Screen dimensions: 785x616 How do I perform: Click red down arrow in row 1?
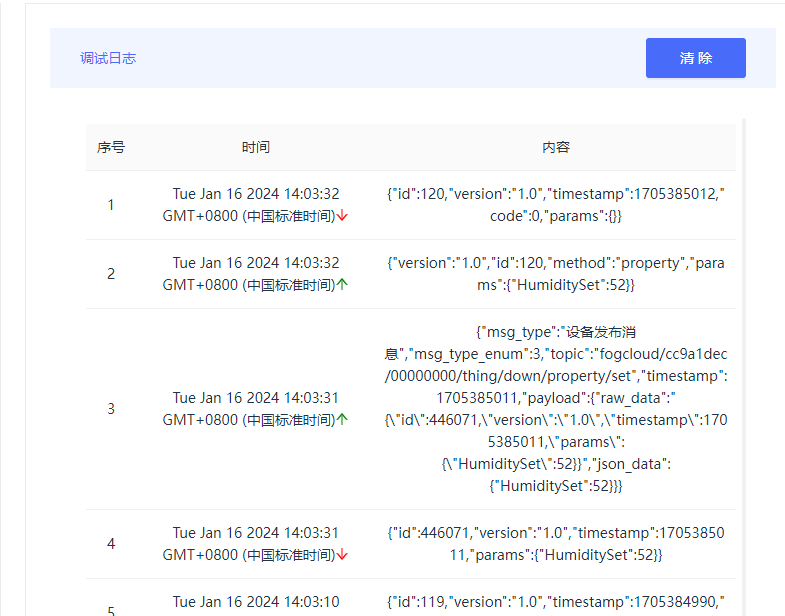click(x=342, y=216)
